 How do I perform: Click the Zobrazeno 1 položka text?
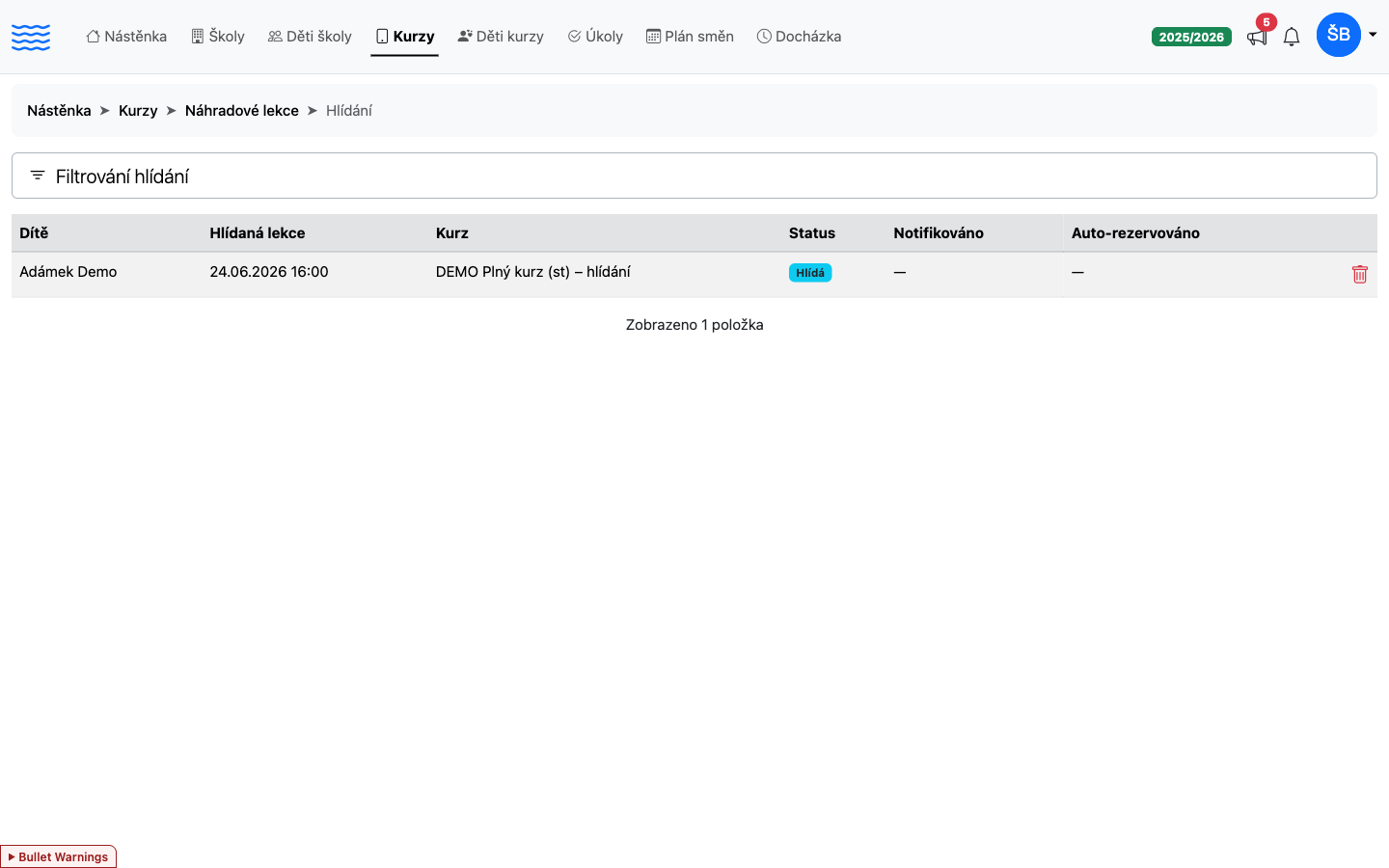[694, 325]
